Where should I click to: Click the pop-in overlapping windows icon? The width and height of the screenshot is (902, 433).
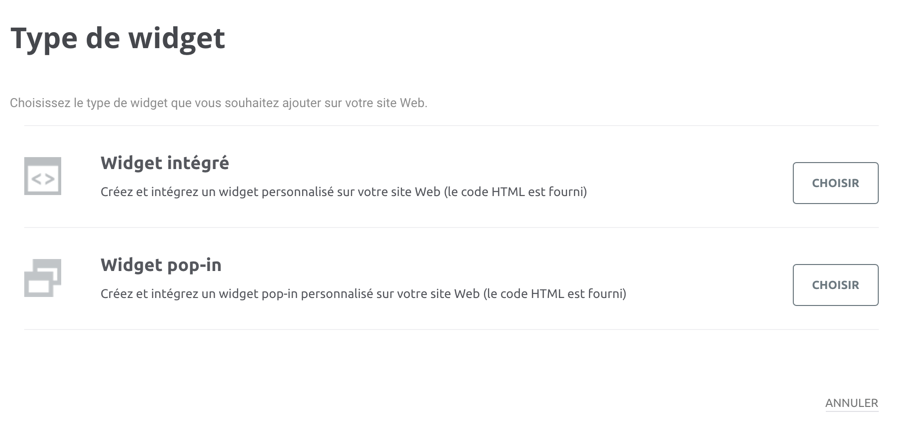43,278
